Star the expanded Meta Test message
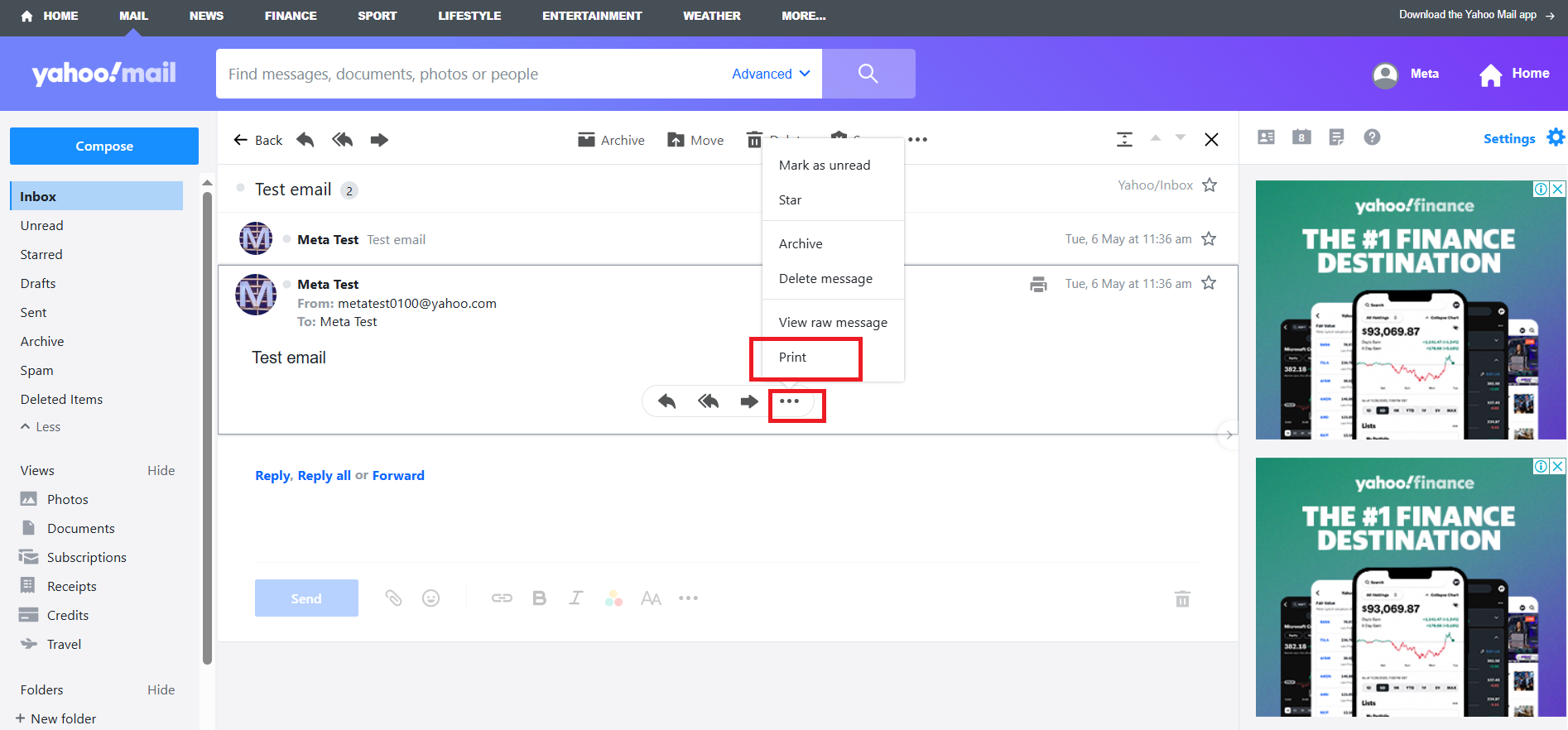Viewport: 1568px width, 730px height. click(x=1209, y=283)
